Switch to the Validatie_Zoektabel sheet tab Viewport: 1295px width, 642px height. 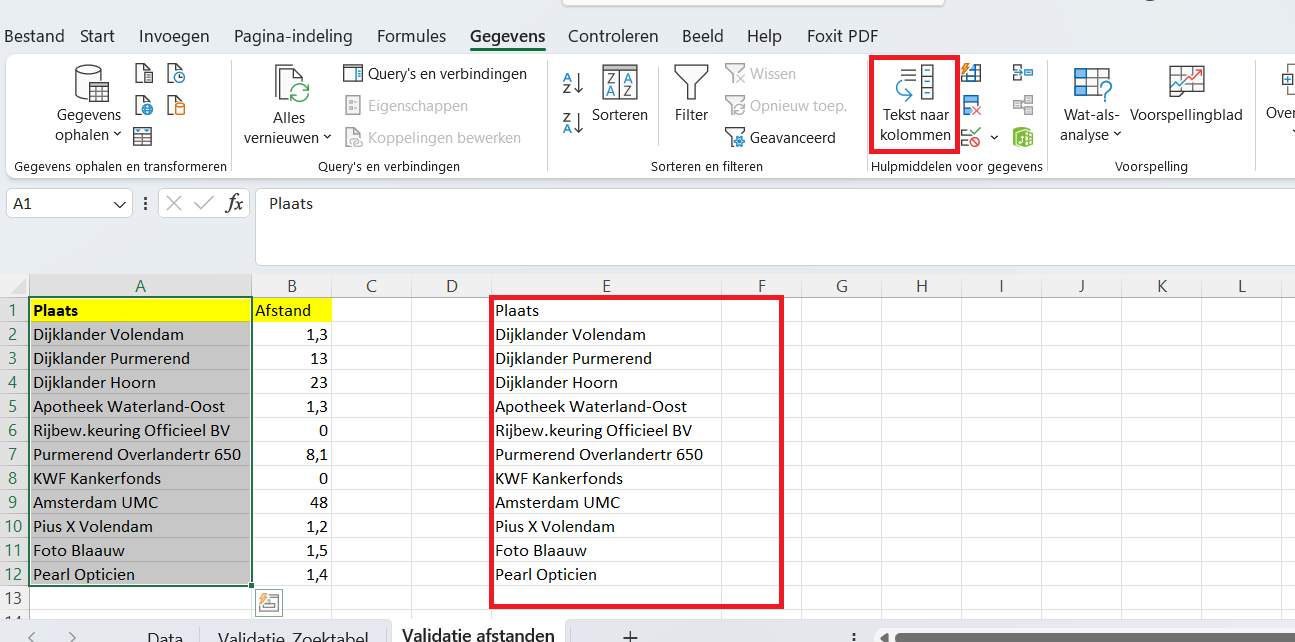(x=293, y=637)
